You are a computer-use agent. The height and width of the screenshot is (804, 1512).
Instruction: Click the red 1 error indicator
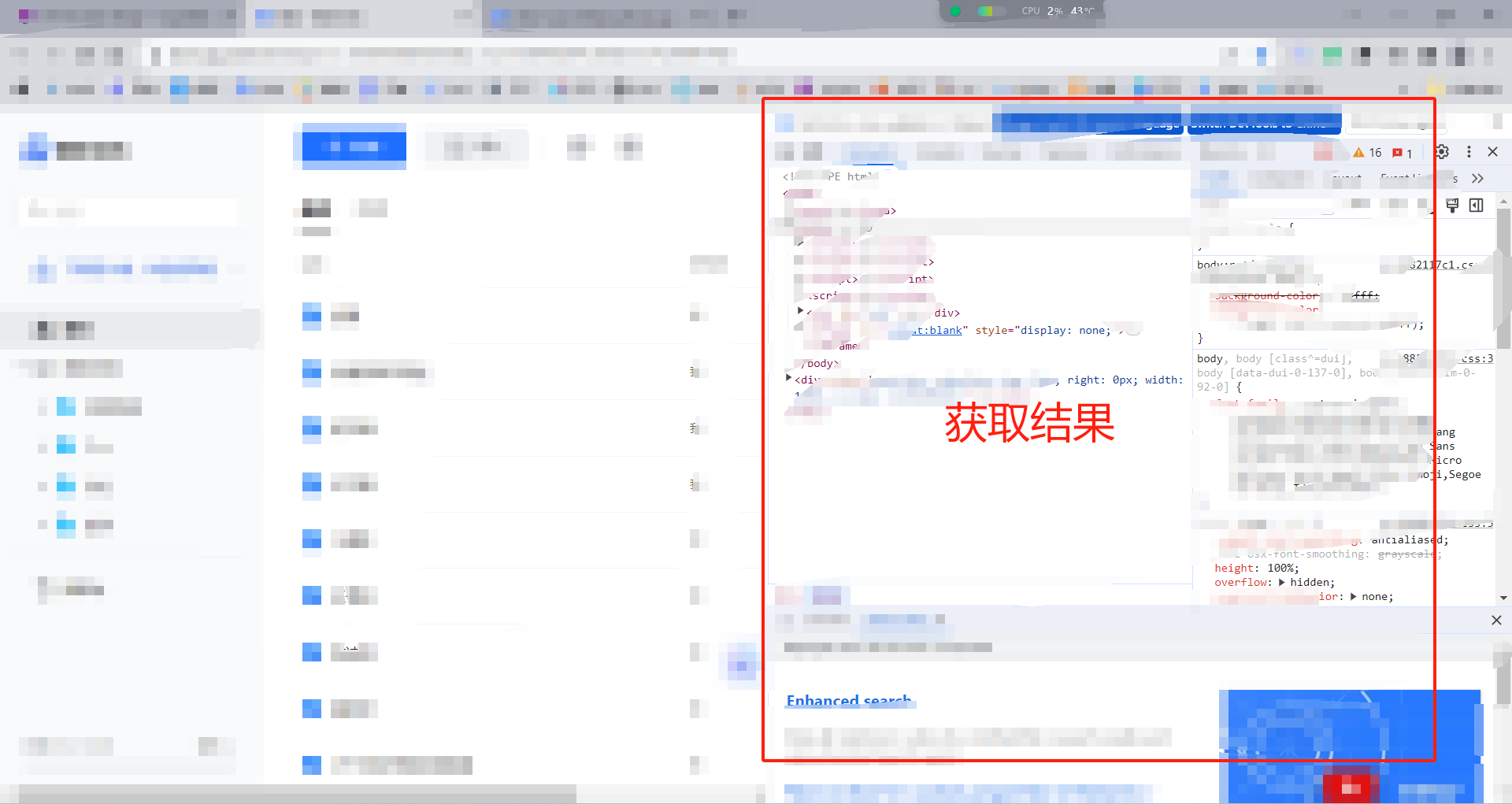[1403, 153]
